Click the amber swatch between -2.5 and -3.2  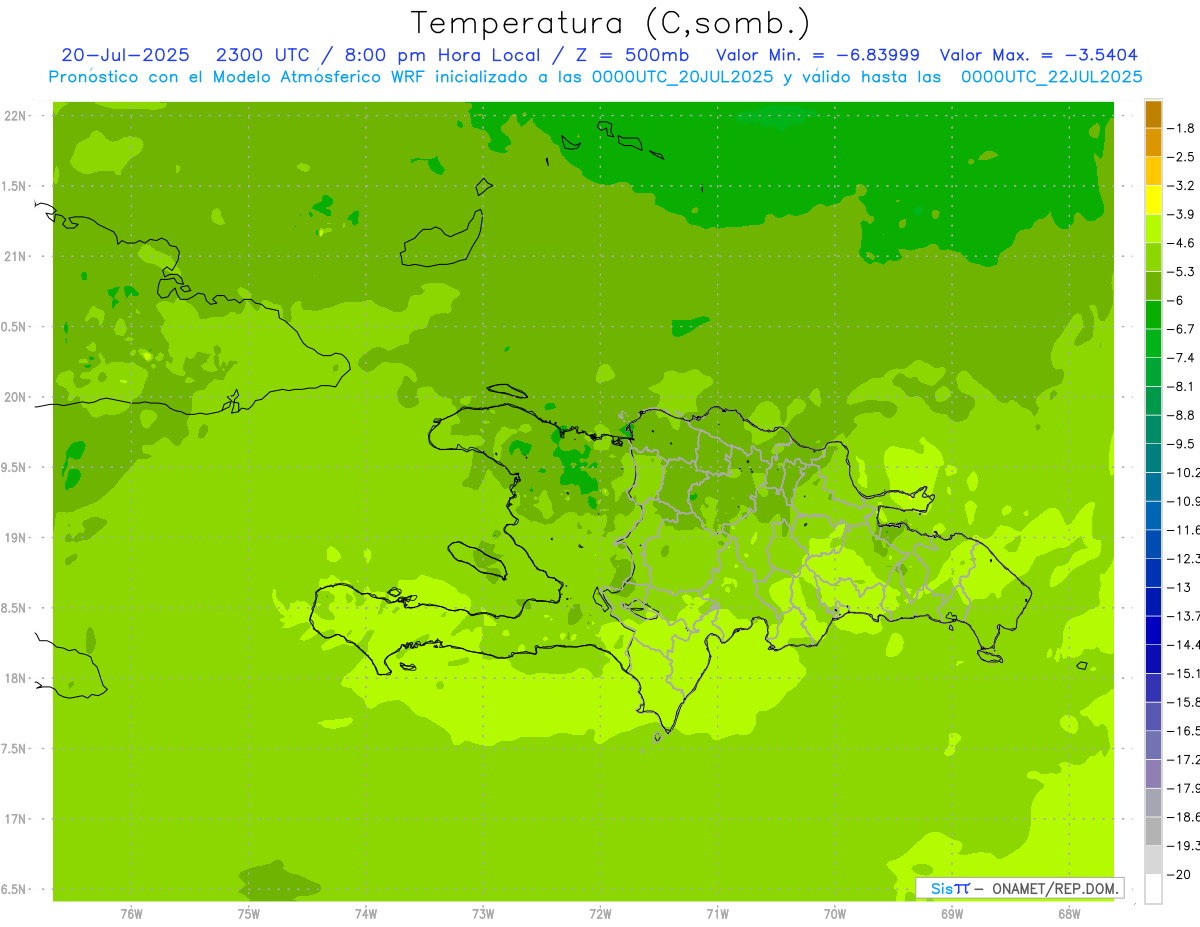[1153, 171]
